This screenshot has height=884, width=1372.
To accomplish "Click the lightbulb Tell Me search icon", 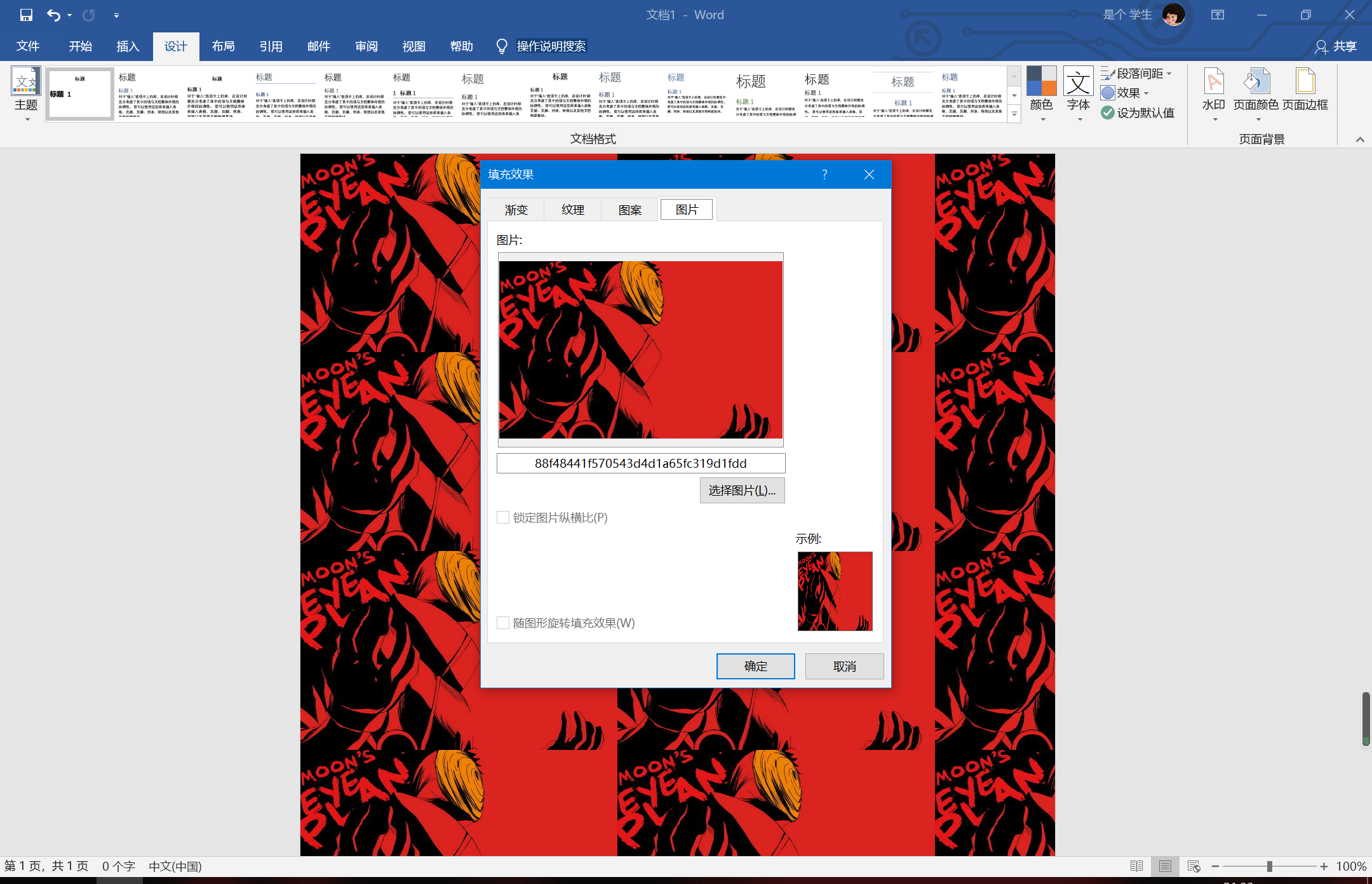I will pos(502,46).
